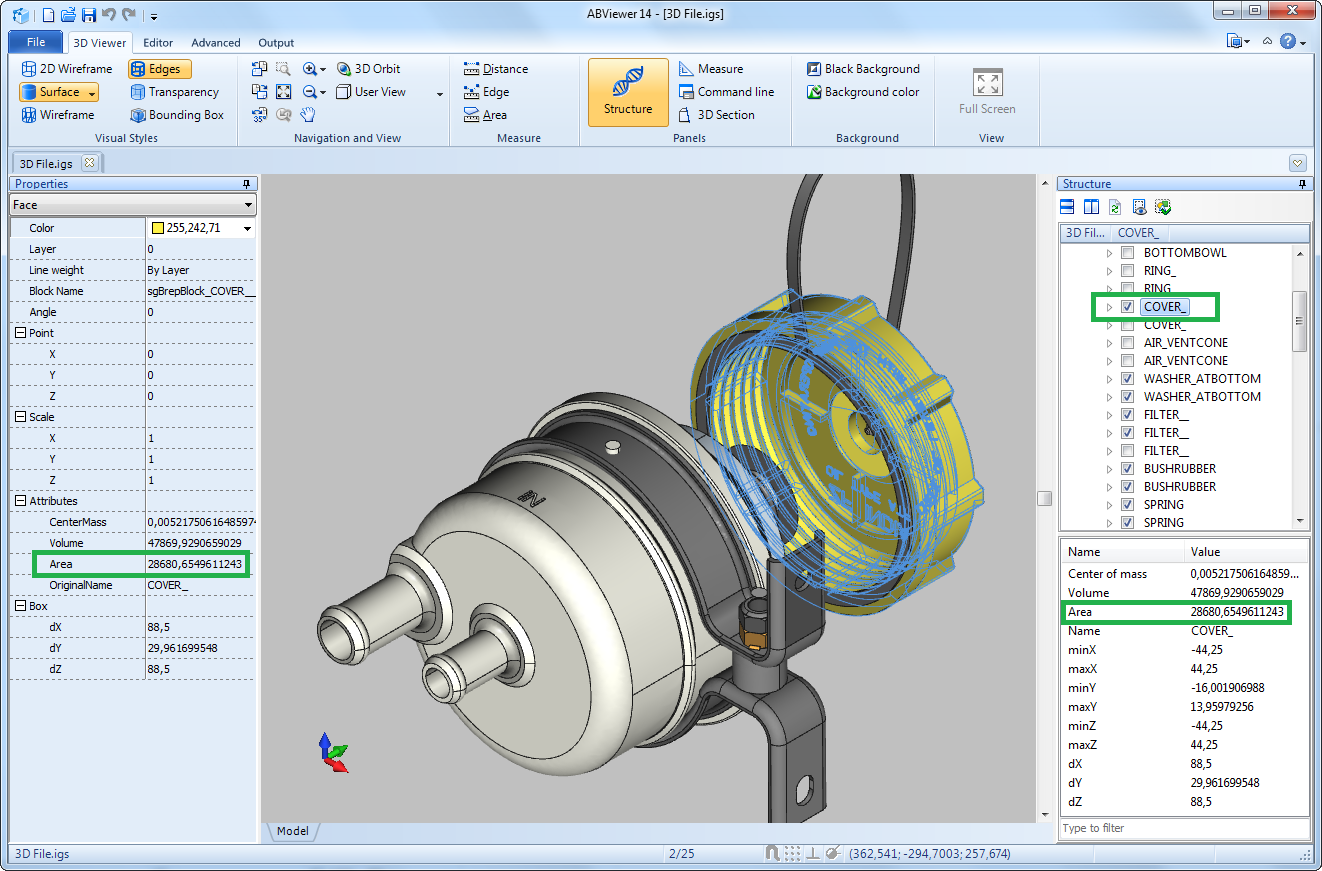The width and height of the screenshot is (1322, 871).
Task: Click the yellow Color swatch
Action: point(158,228)
